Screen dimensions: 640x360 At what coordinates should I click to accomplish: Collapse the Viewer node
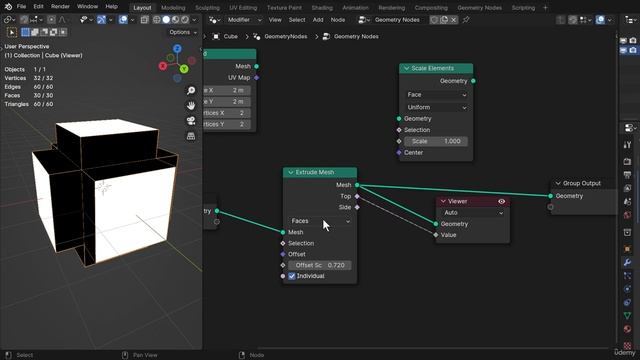(x=443, y=201)
